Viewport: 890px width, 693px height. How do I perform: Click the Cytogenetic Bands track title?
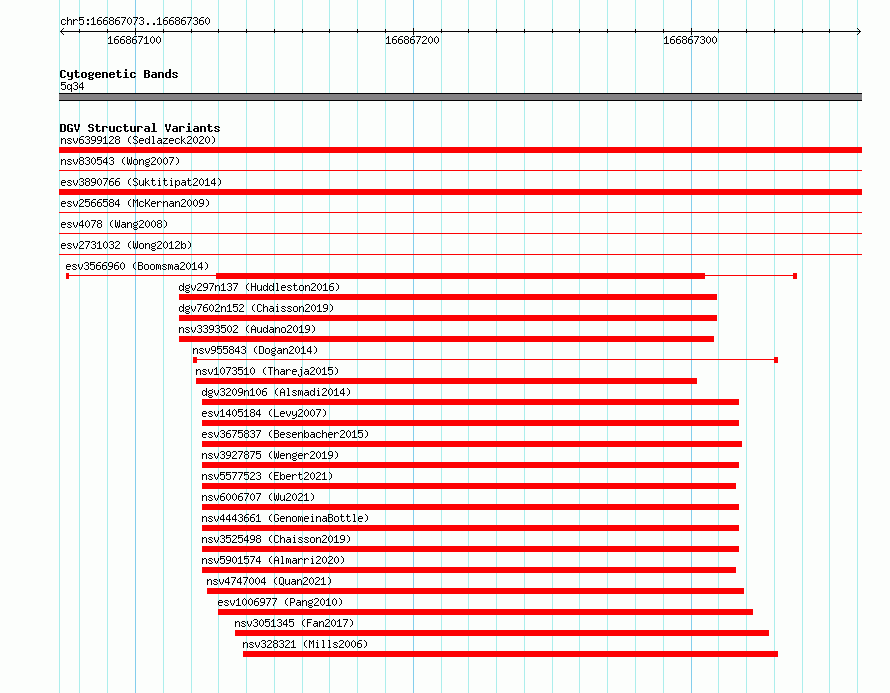pos(119,74)
